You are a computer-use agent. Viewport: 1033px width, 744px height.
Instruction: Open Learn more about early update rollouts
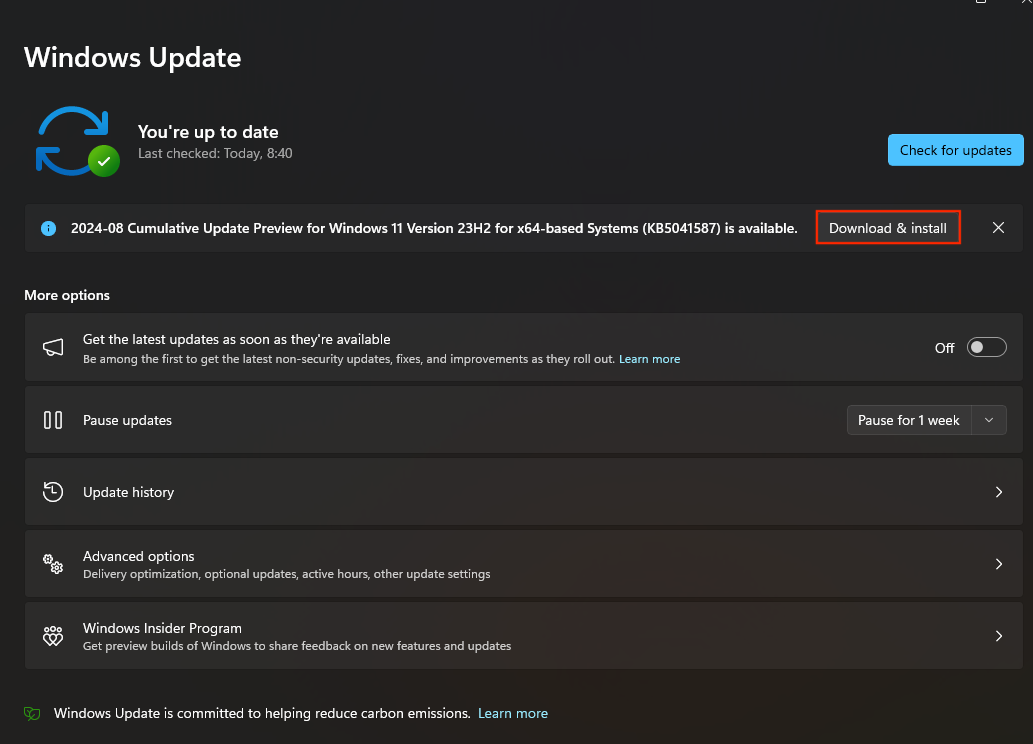pyautogui.click(x=649, y=358)
